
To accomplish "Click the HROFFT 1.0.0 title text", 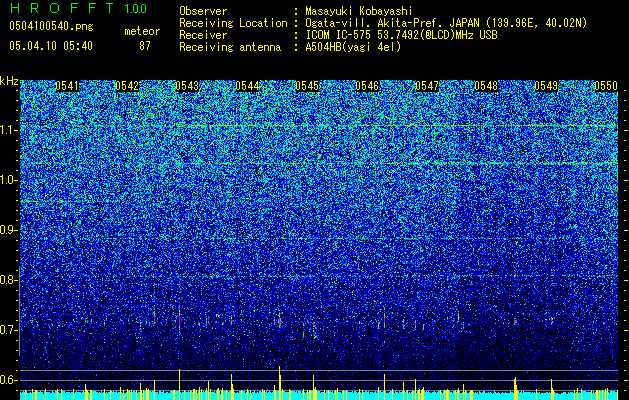I will [78, 8].
